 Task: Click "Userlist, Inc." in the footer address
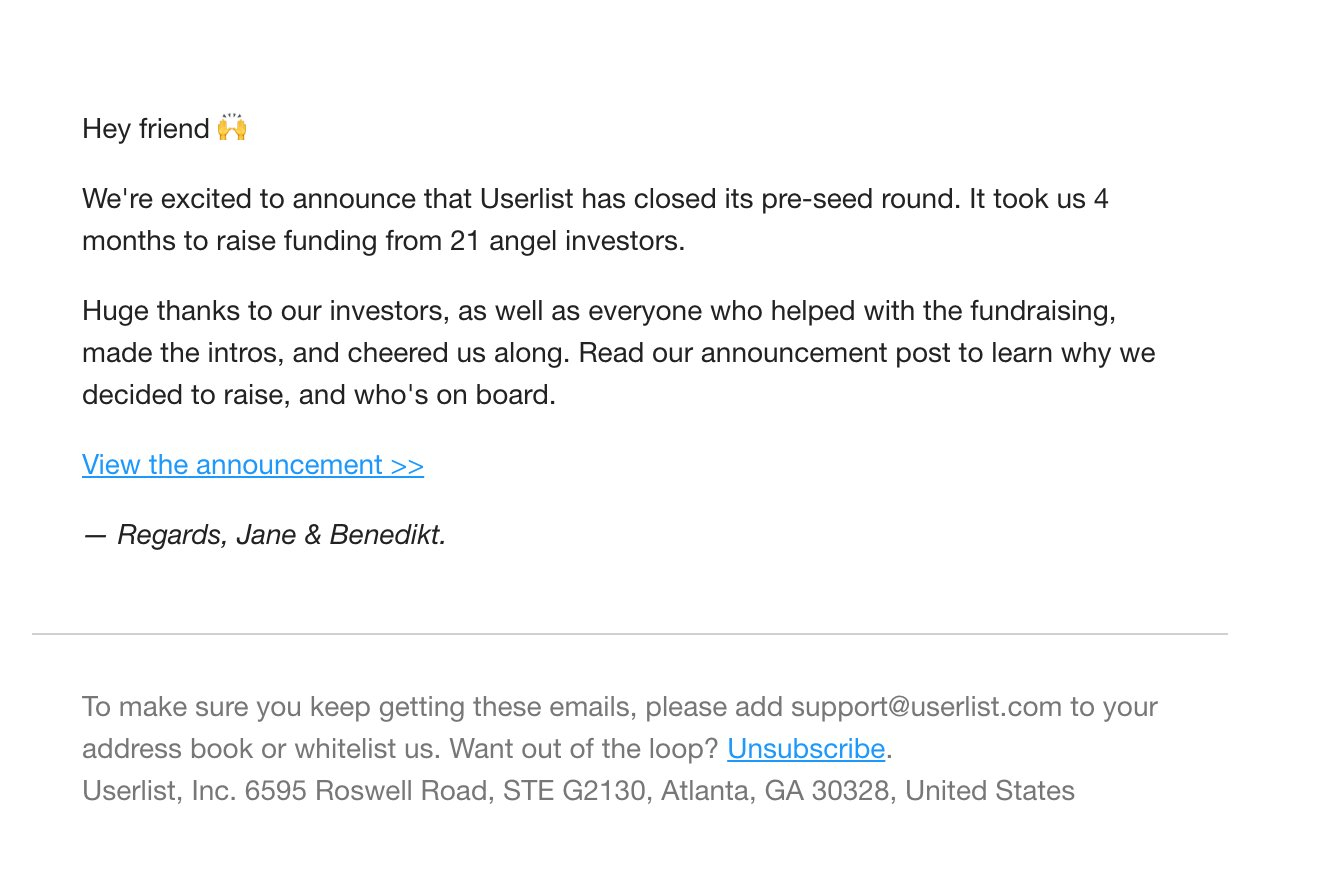coord(159,791)
